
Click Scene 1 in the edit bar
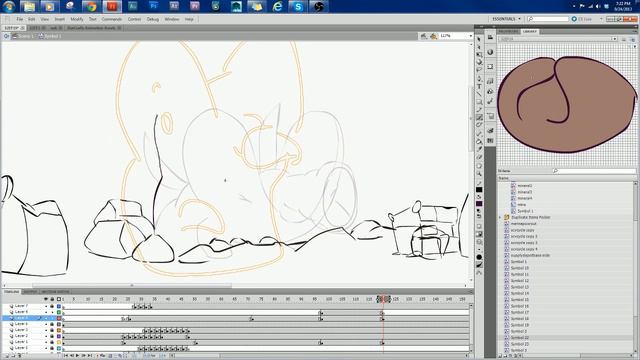25,36
